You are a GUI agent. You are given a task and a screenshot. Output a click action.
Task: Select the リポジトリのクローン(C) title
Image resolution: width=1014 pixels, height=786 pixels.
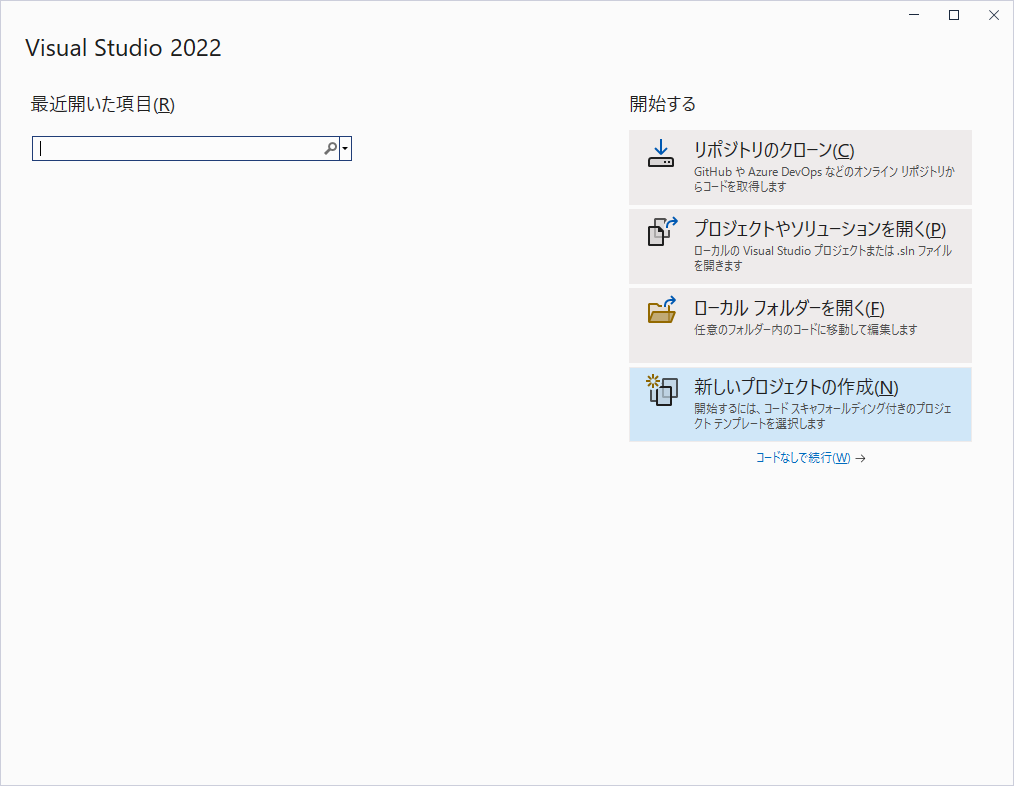[773, 150]
